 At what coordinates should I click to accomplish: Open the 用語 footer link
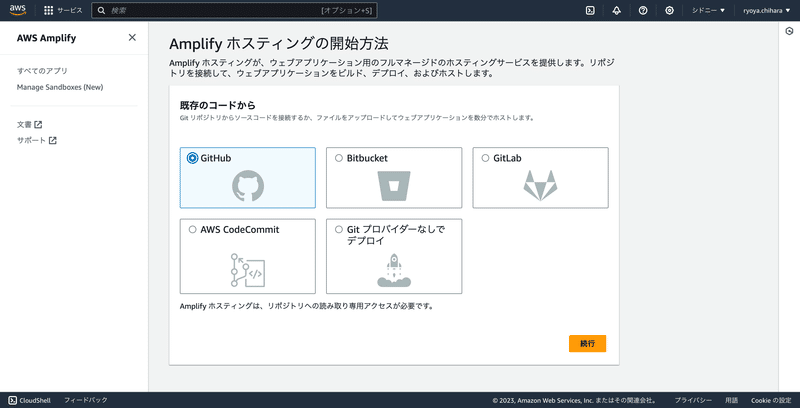pyautogui.click(x=732, y=400)
